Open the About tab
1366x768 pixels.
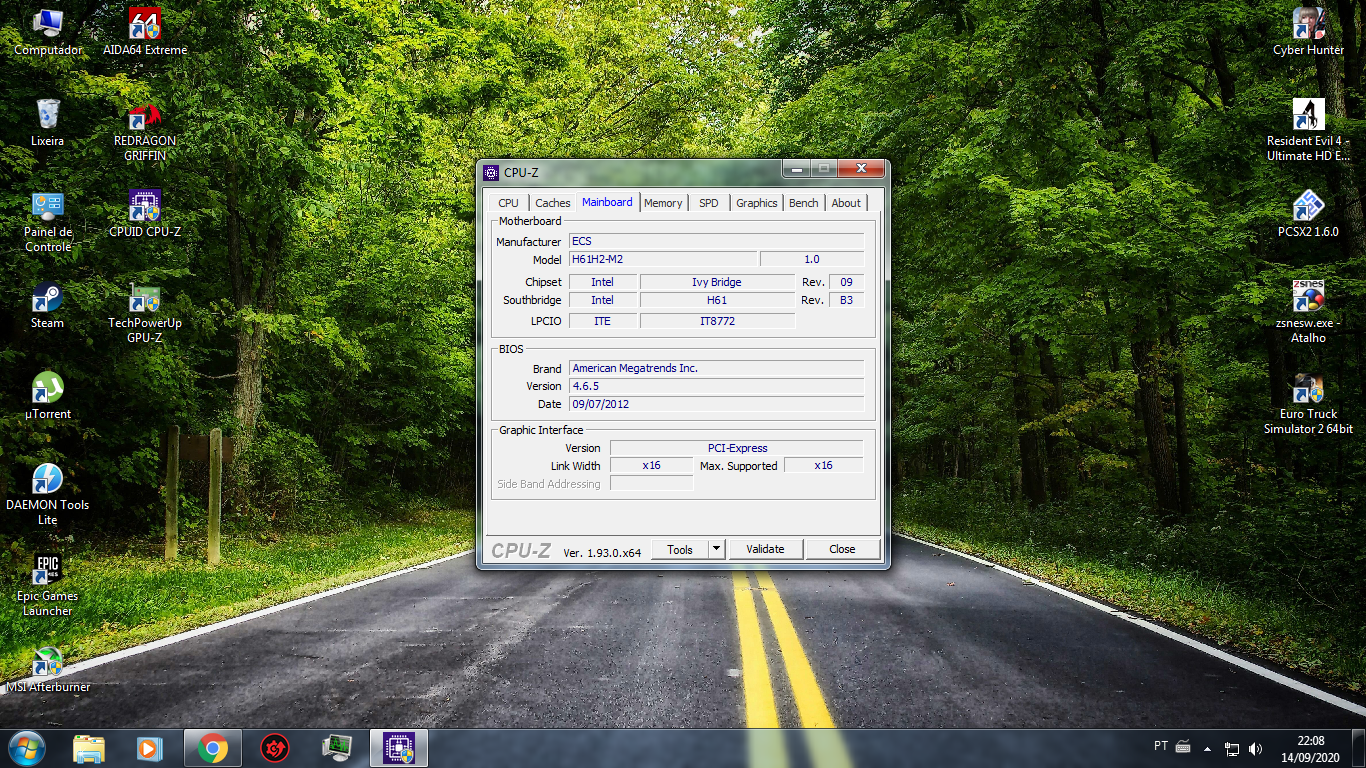click(846, 203)
